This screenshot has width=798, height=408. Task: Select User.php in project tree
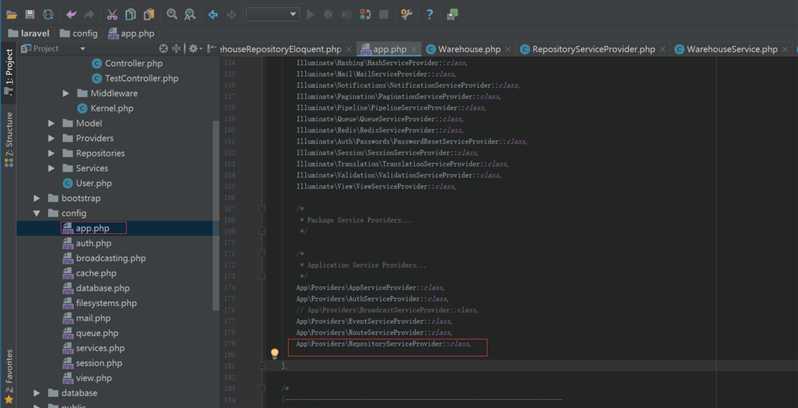tap(87, 183)
